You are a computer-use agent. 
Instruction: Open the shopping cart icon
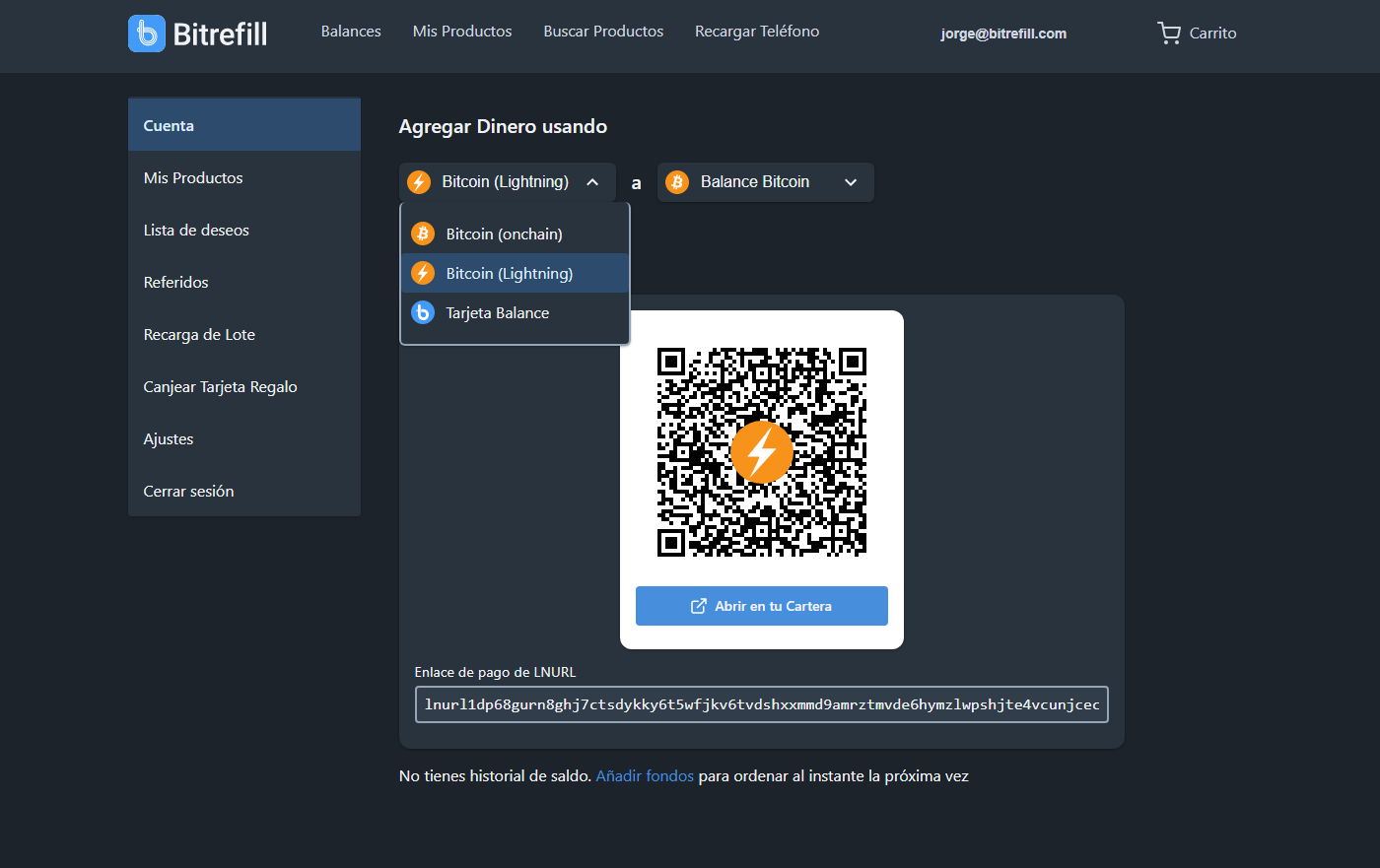pyautogui.click(x=1169, y=33)
